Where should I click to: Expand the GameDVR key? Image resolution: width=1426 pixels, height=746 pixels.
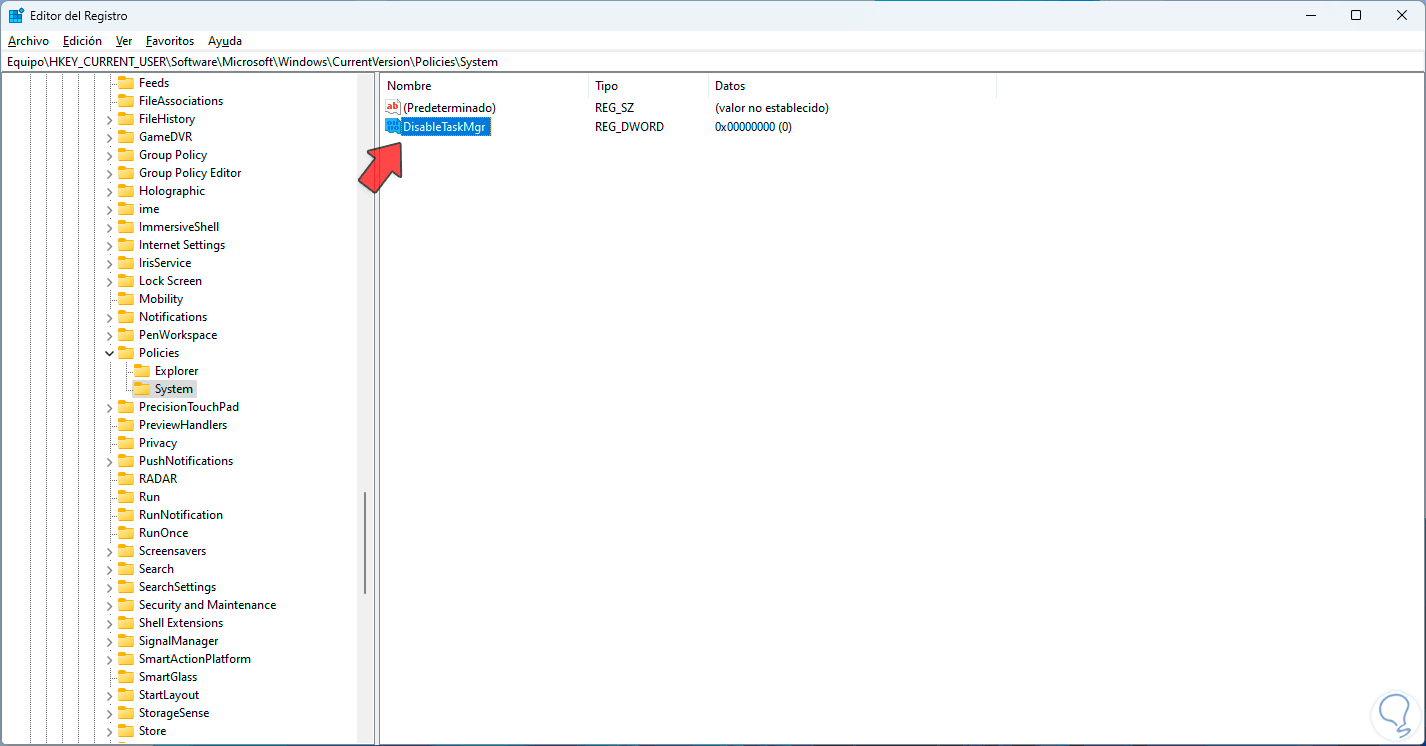pyautogui.click(x=109, y=137)
